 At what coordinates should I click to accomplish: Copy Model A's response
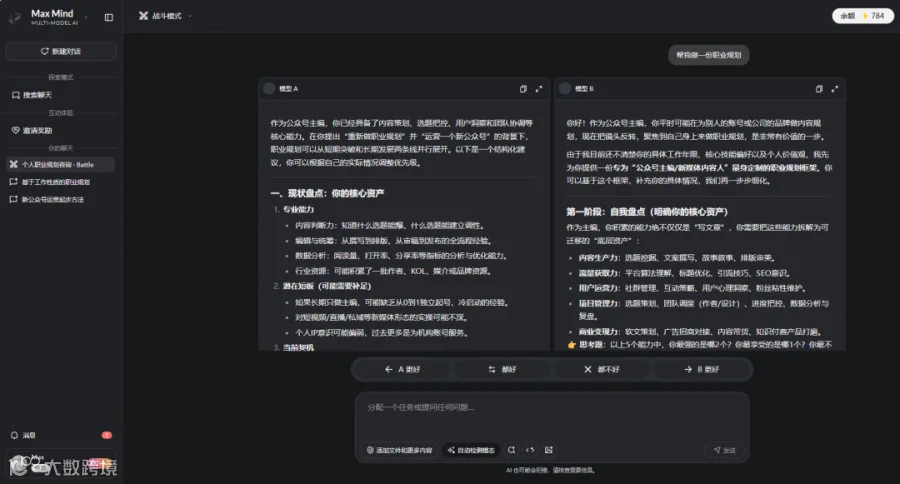523,89
